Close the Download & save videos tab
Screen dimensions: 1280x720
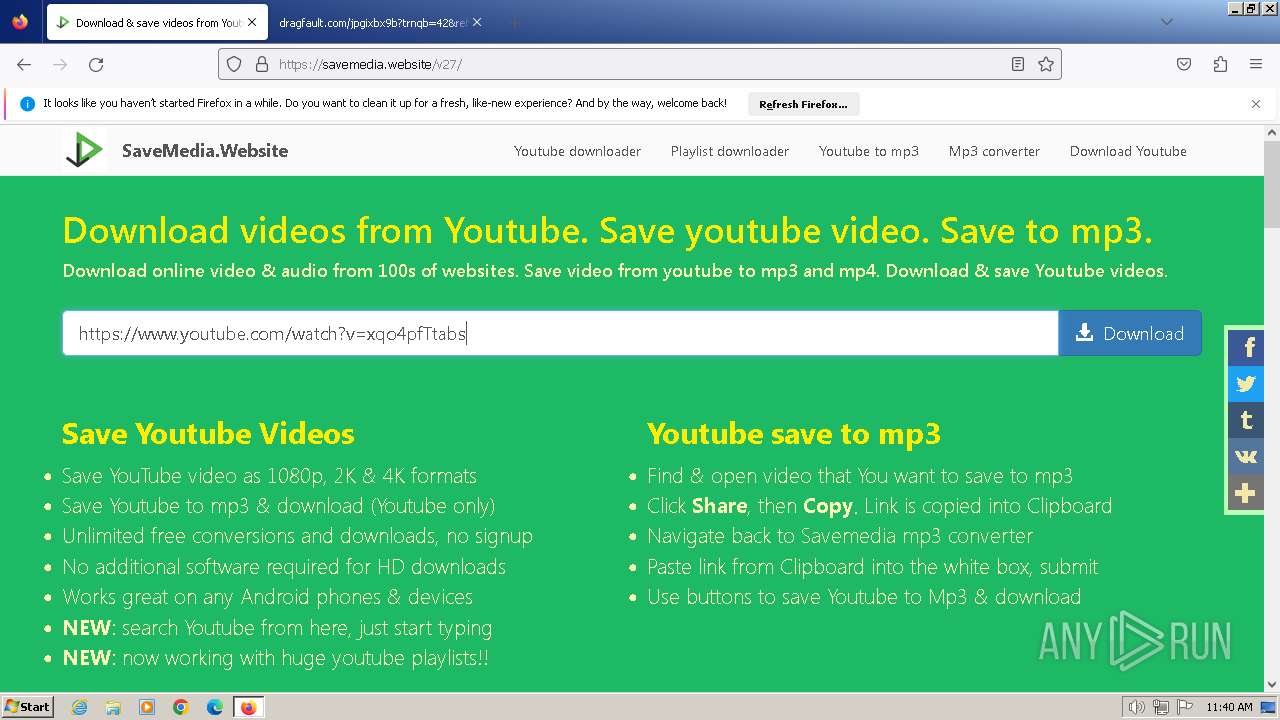click(251, 22)
